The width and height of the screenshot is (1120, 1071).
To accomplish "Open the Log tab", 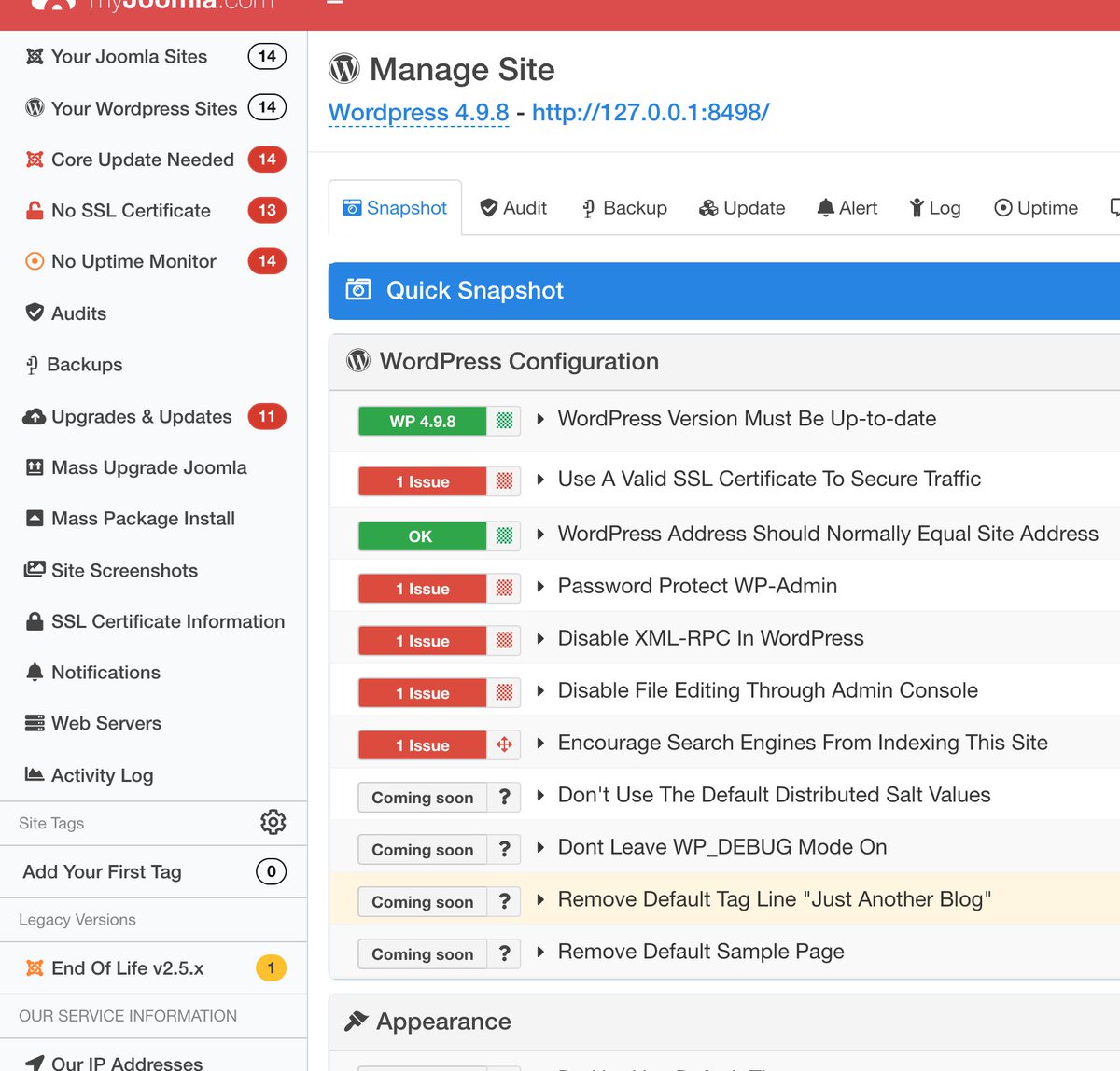I will pyautogui.click(x=934, y=207).
